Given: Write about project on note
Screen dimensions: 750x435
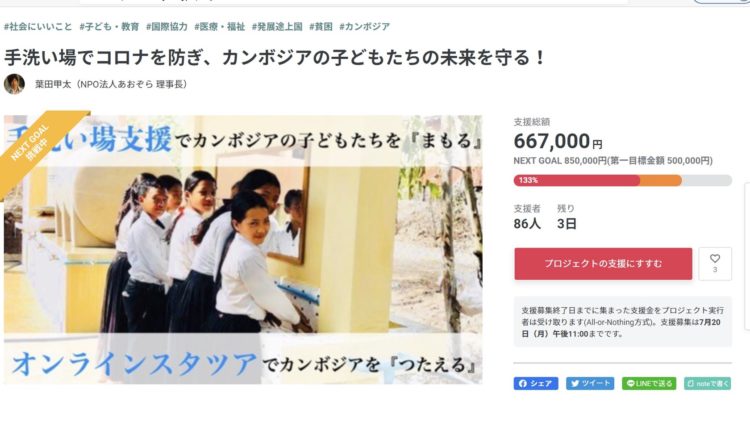Looking at the screenshot, I should pos(707,384).
